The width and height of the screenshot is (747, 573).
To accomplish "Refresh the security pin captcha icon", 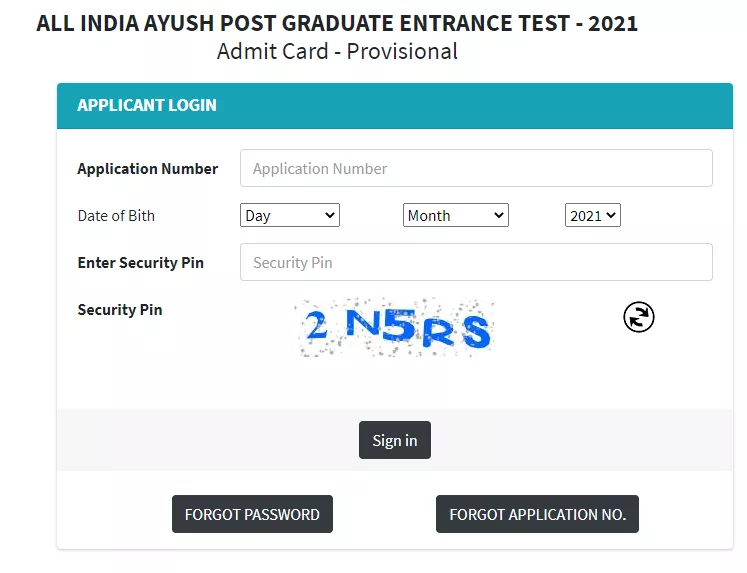I will click(x=638, y=317).
